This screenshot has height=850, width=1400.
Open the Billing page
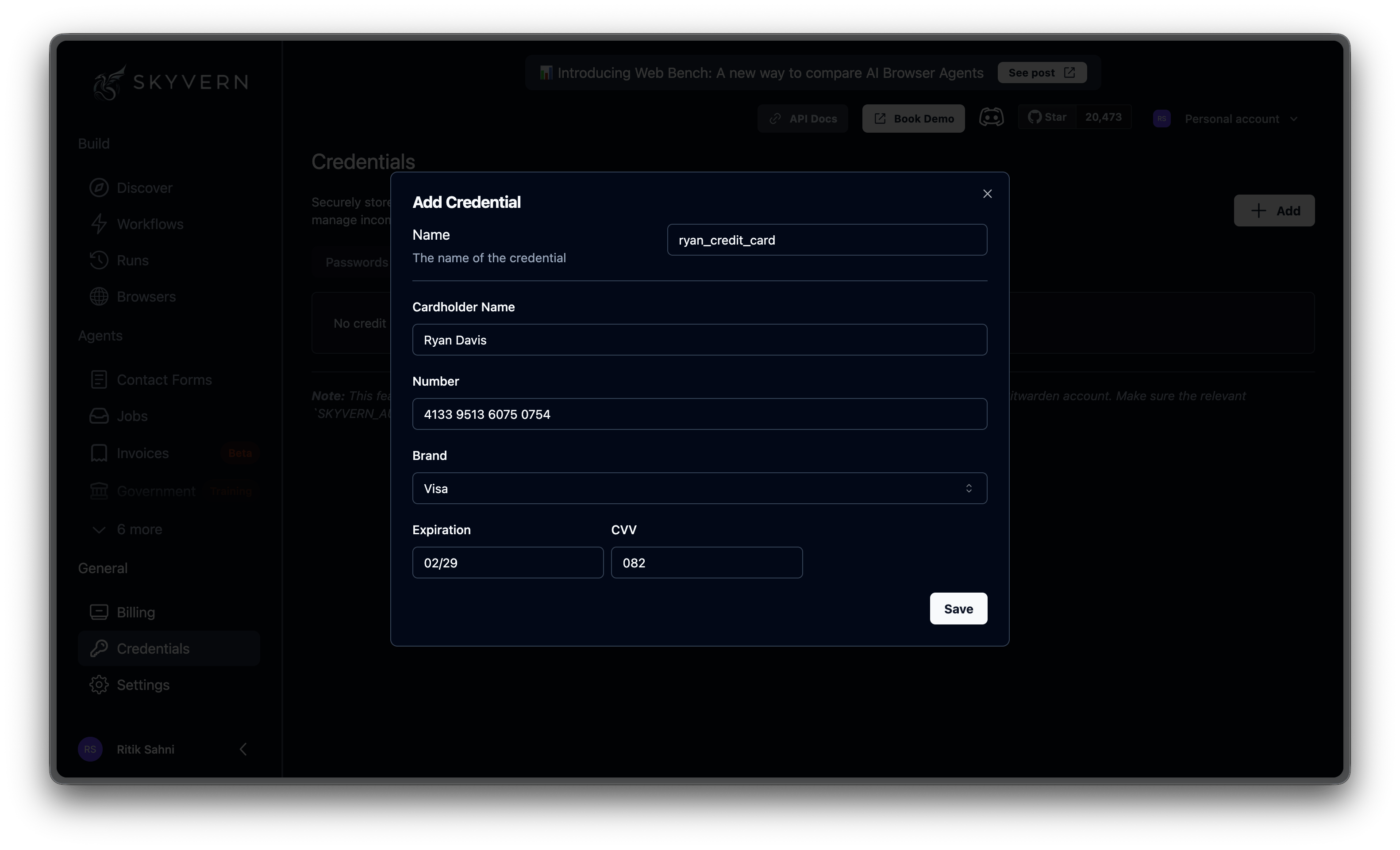pos(168,612)
